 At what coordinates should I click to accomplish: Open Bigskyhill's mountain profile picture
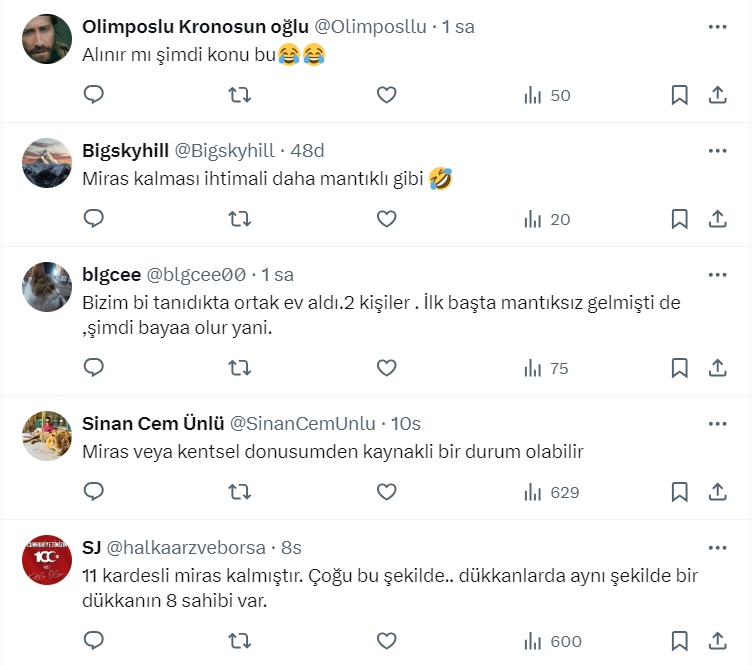[45, 160]
